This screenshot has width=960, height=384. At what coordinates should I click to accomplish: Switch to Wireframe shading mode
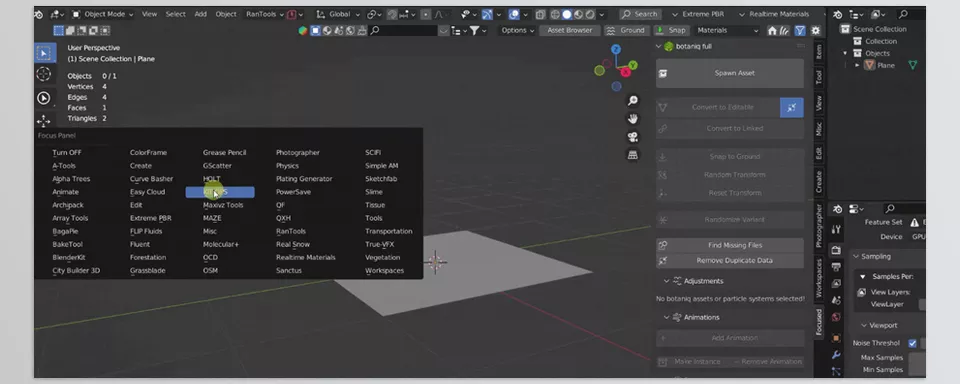(x=555, y=14)
